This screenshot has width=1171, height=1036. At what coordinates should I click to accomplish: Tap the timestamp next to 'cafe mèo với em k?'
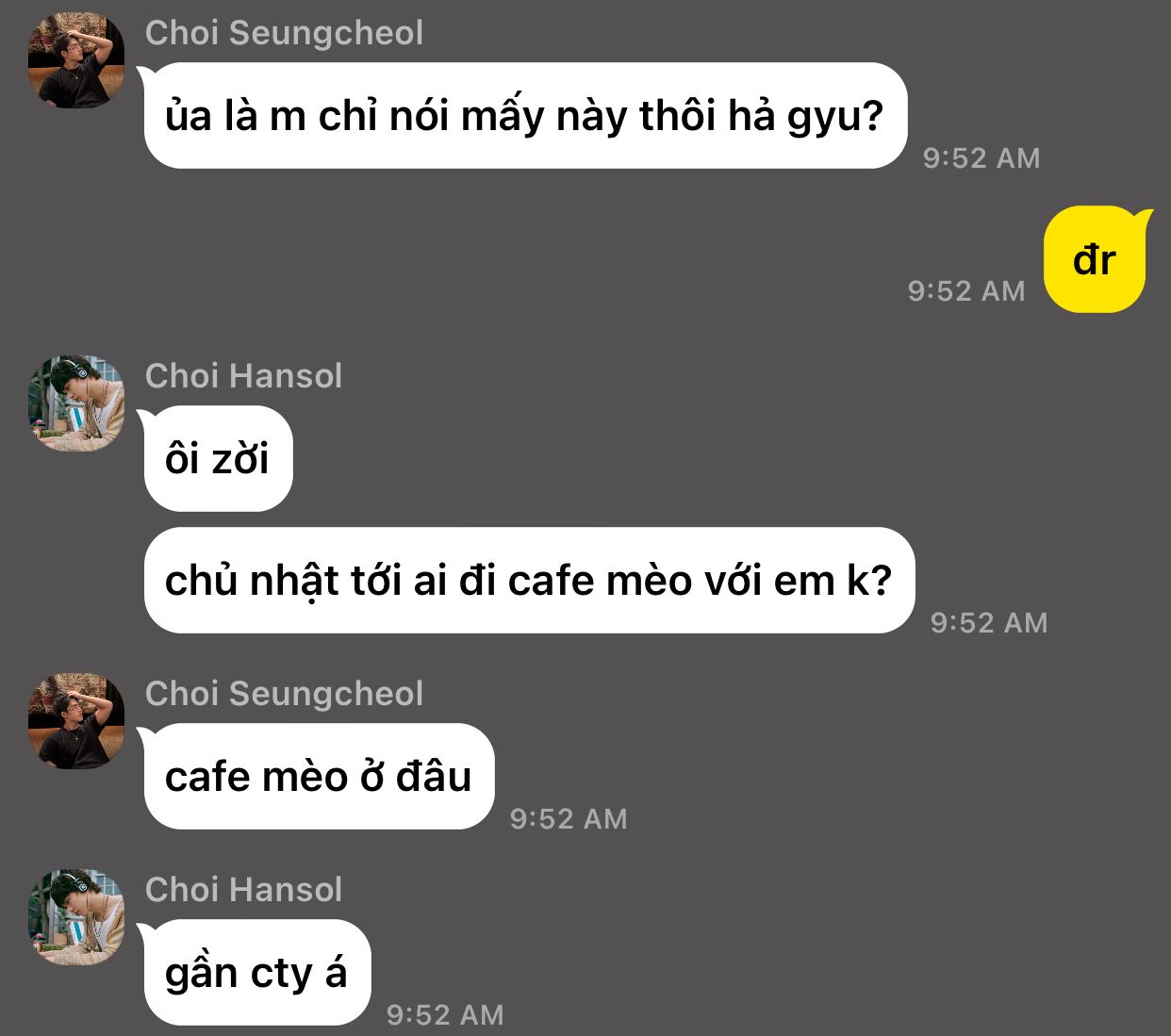(989, 622)
